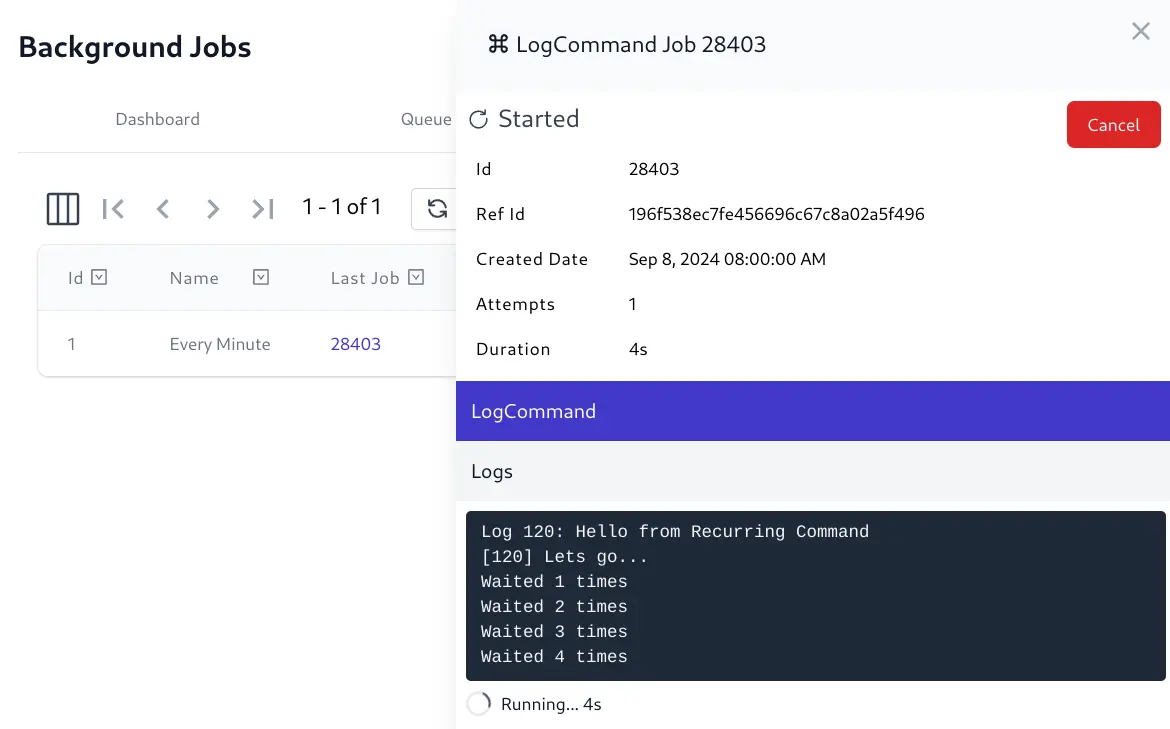Image resolution: width=1170 pixels, height=729 pixels.
Task: Click the Running spinner progress indicator
Action: coord(479,704)
